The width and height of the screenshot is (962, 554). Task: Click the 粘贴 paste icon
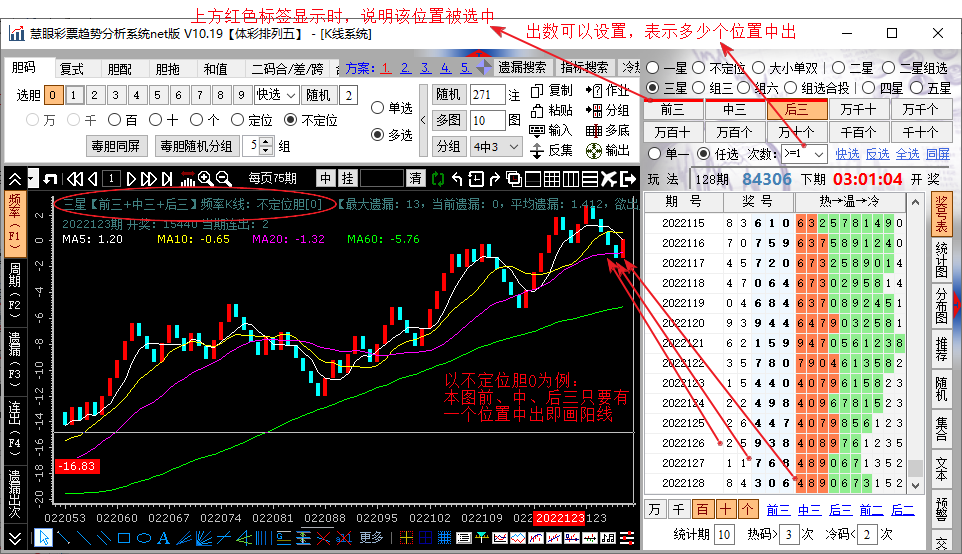click(537, 110)
